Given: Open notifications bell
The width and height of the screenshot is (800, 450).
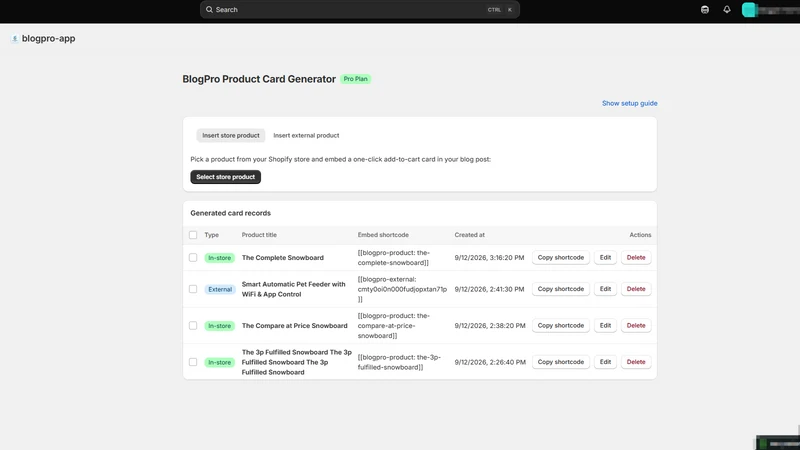Looking at the screenshot, I should pos(727,10).
